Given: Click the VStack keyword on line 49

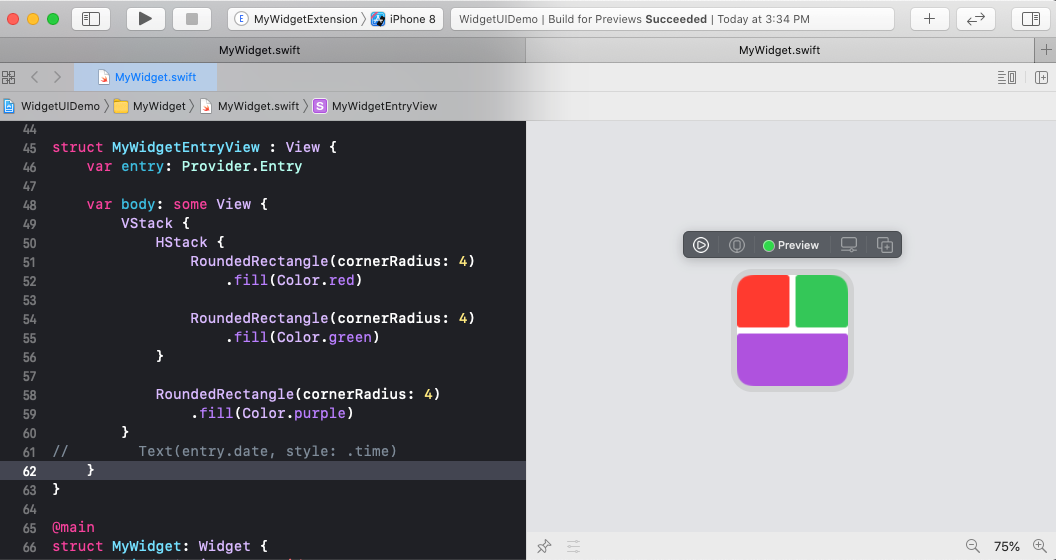Looking at the screenshot, I should (147, 223).
